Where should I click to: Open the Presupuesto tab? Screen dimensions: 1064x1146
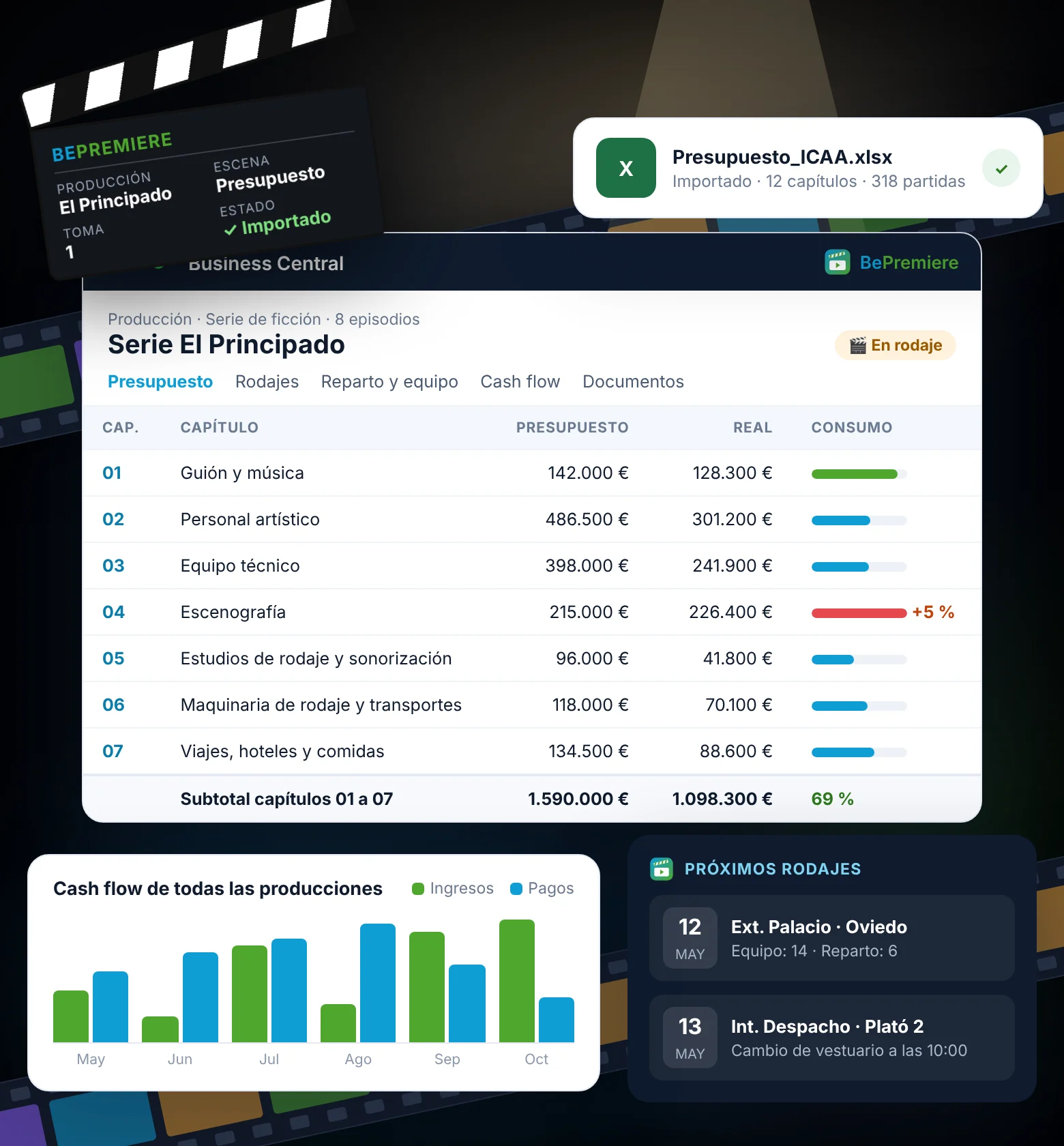tap(160, 381)
